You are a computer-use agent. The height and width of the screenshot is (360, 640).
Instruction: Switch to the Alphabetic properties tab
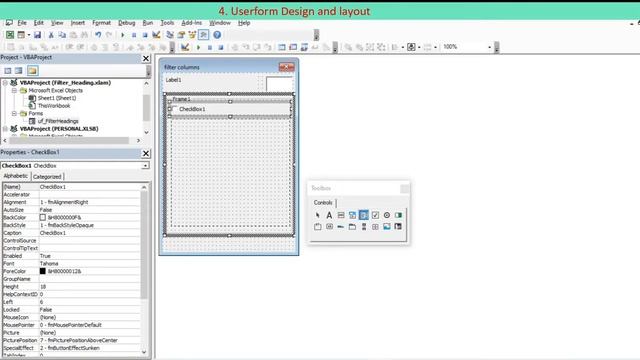(x=16, y=176)
